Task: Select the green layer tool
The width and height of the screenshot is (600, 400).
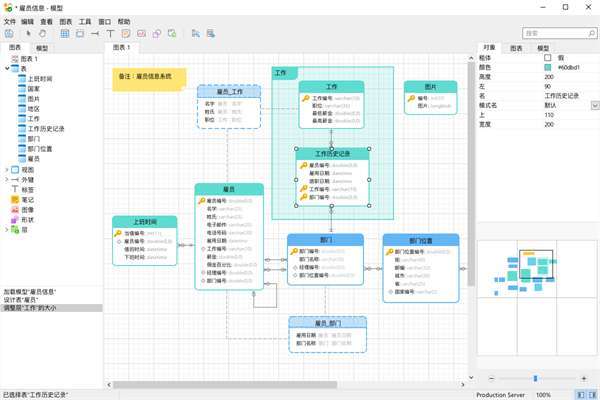Action: click(x=172, y=34)
